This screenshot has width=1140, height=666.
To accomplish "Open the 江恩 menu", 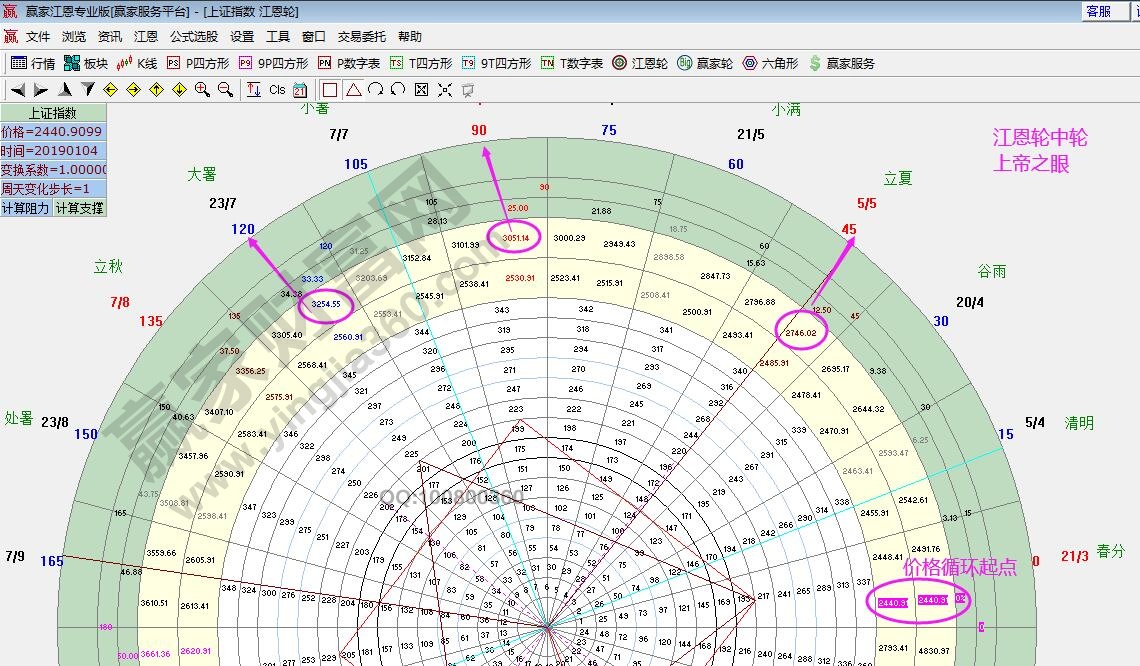I will click(145, 36).
